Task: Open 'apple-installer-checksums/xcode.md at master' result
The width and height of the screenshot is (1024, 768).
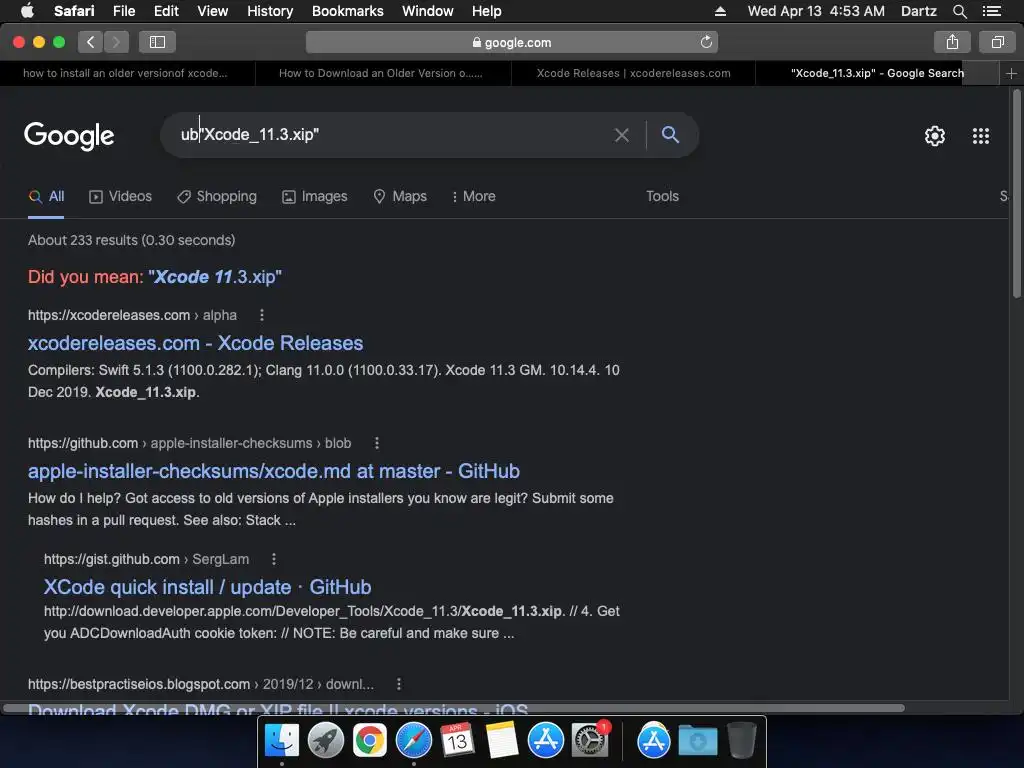Action: pyautogui.click(x=274, y=472)
